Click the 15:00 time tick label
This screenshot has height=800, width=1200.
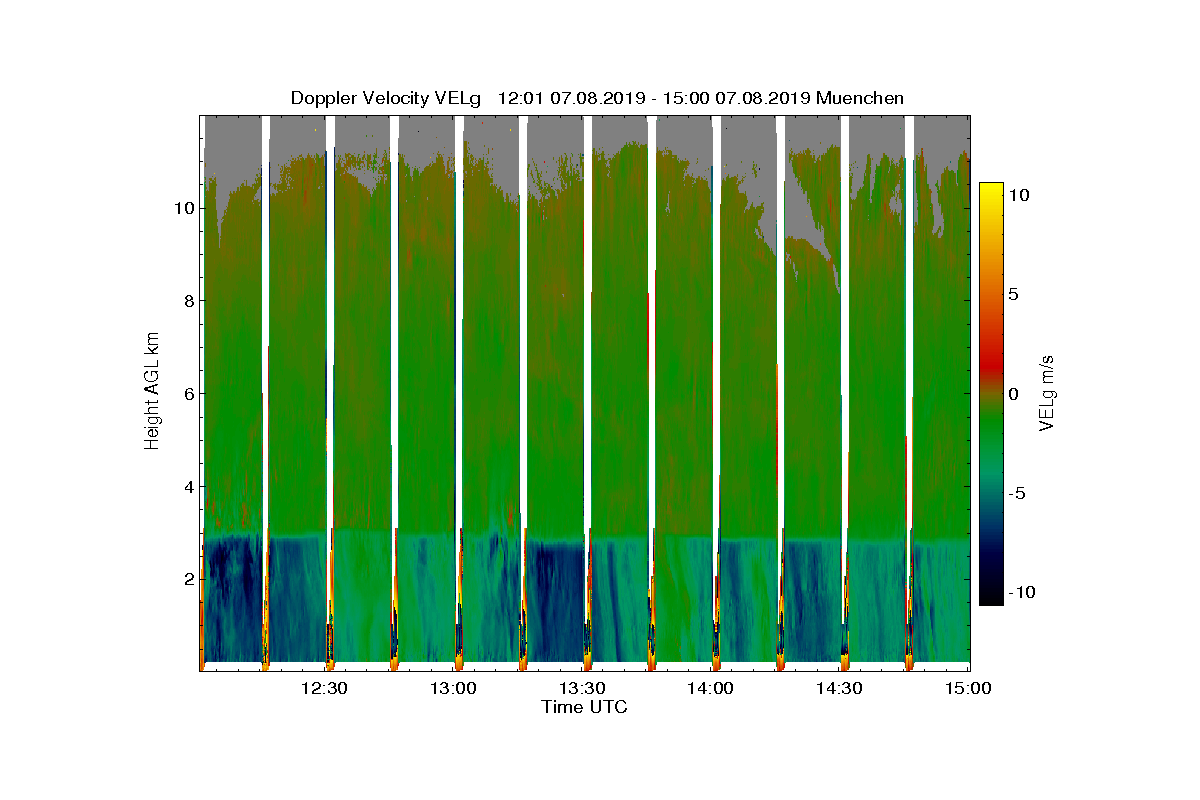968,688
